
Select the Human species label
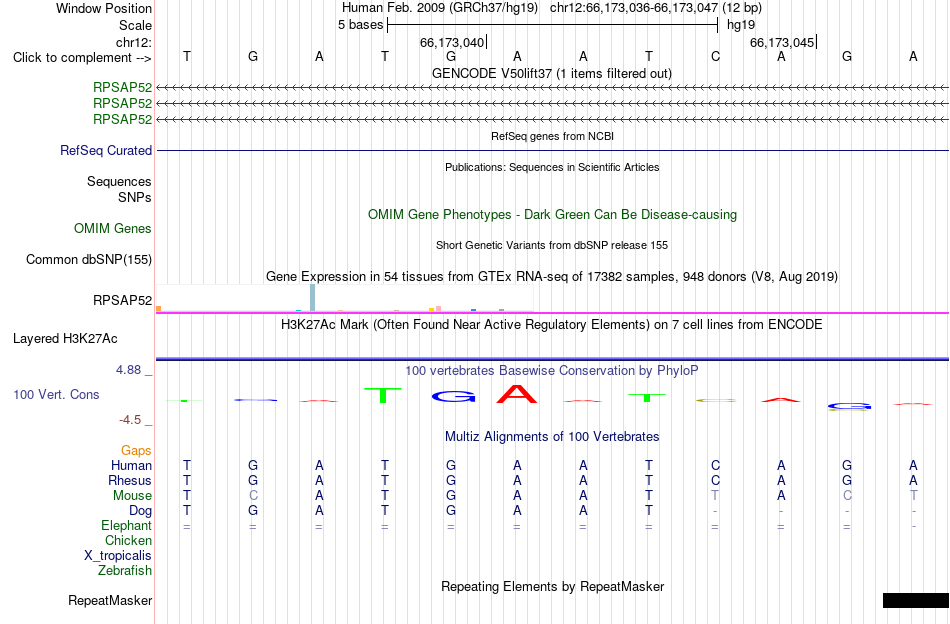pyautogui.click(x=131, y=465)
